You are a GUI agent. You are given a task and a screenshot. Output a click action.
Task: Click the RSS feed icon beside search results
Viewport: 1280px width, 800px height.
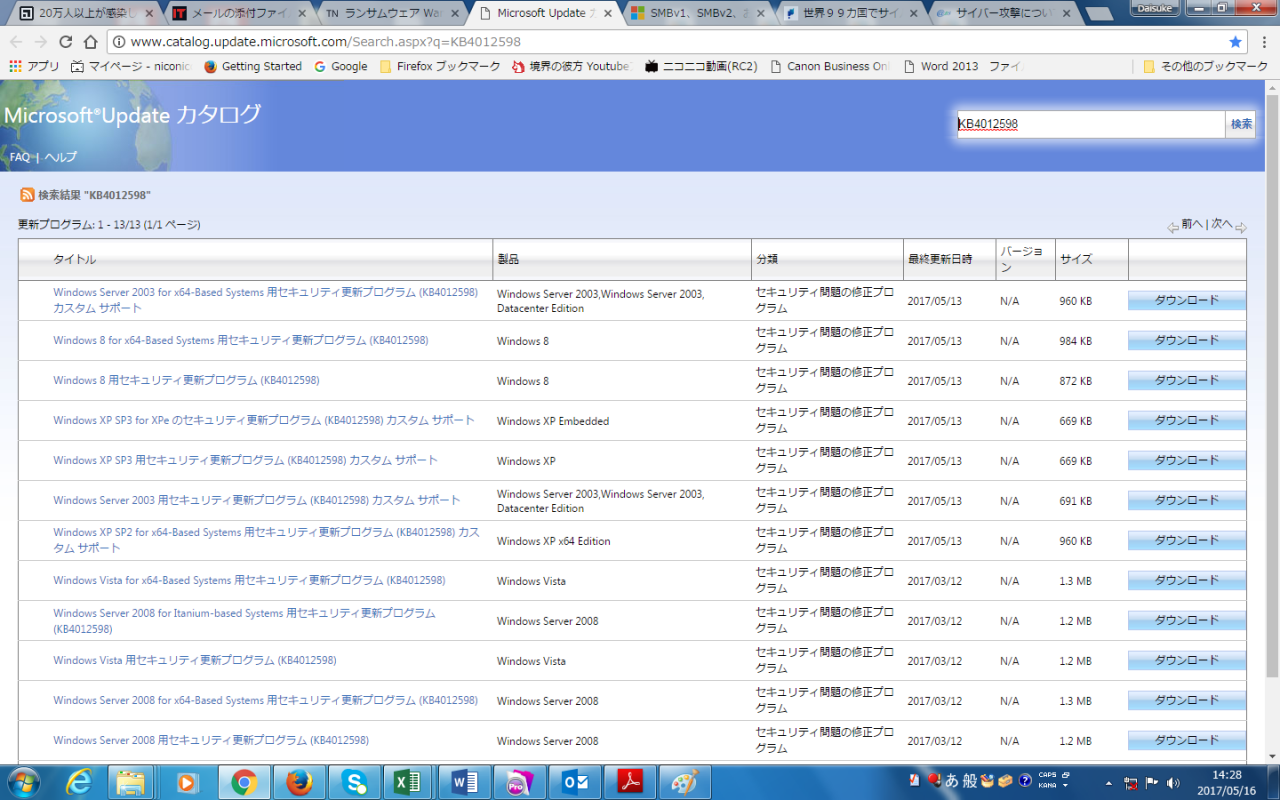27,195
